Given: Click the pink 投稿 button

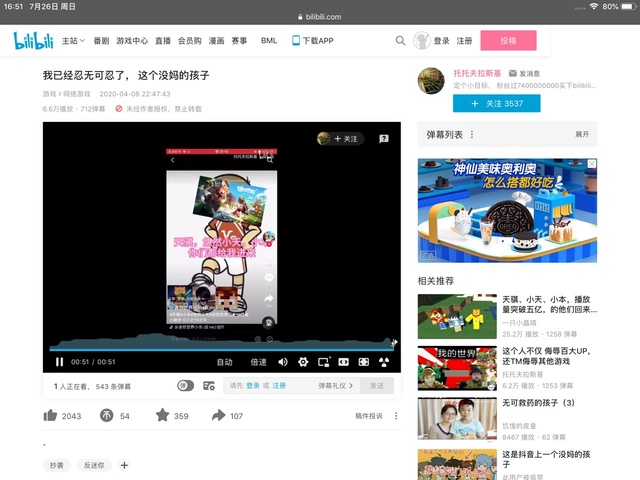Looking at the screenshot, I should pos(508,40).
